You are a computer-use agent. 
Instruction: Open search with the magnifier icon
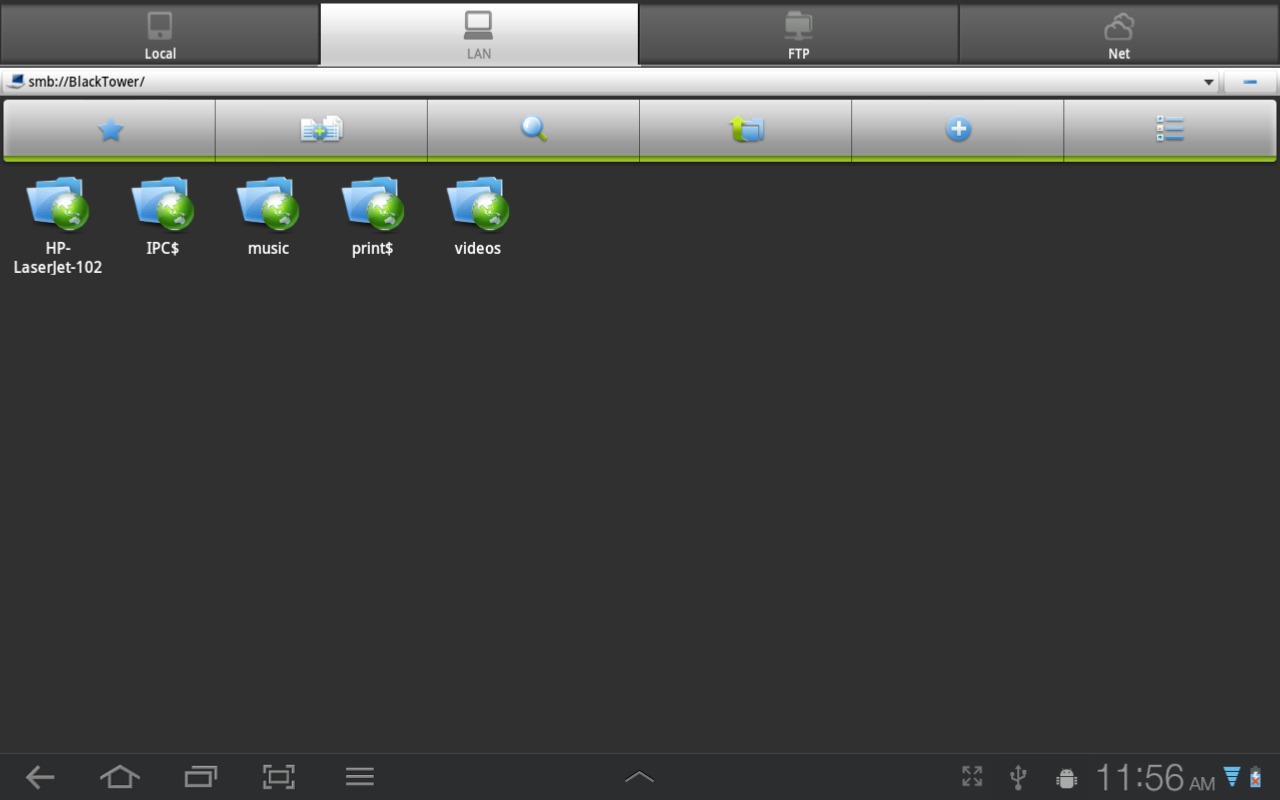click(534, 129)
